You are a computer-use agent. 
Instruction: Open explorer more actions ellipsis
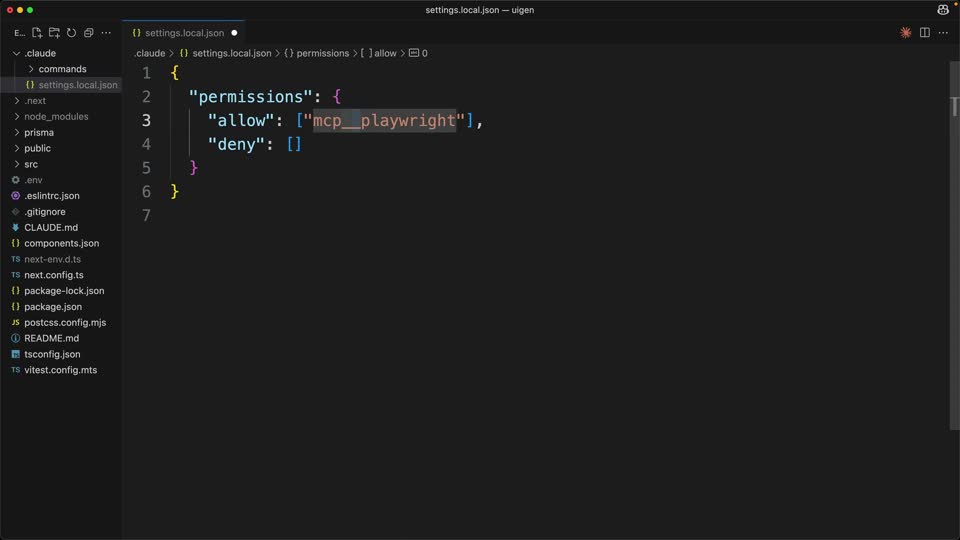106,32
